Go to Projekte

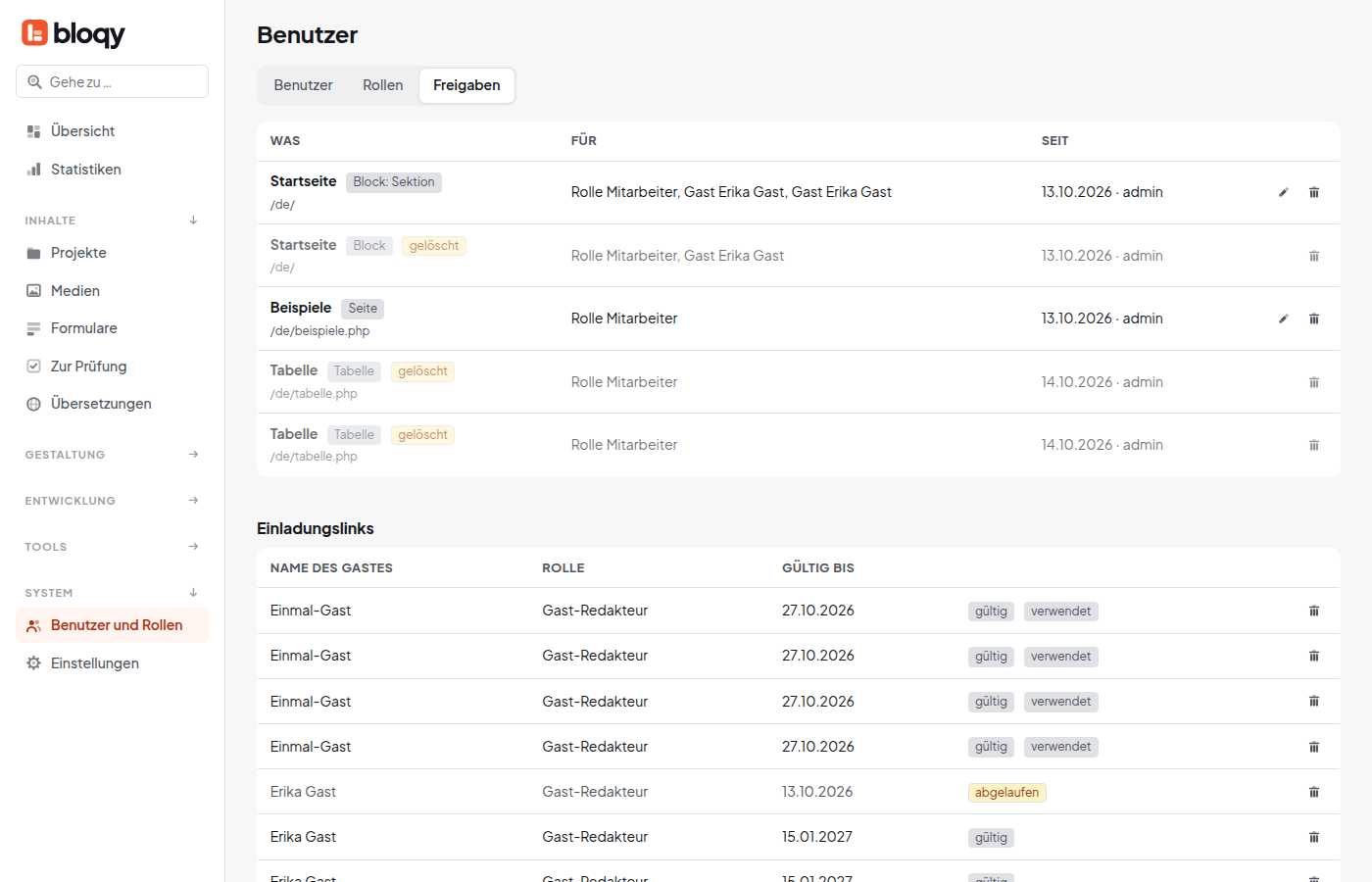point(112,253)
